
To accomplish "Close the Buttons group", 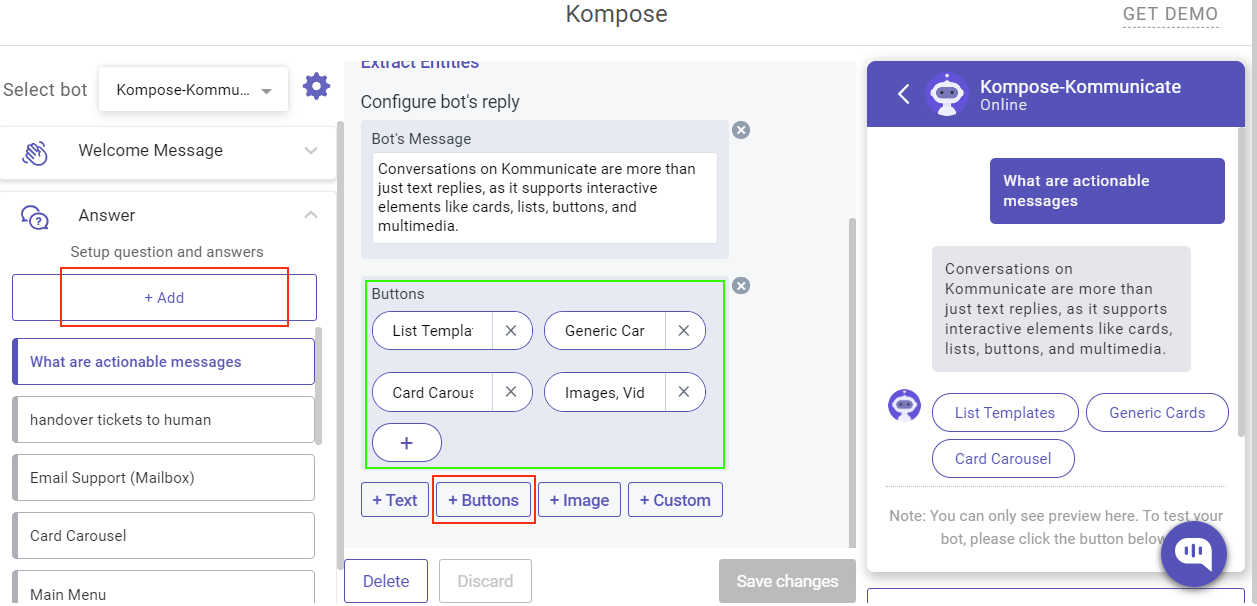I will pos(741,285).
